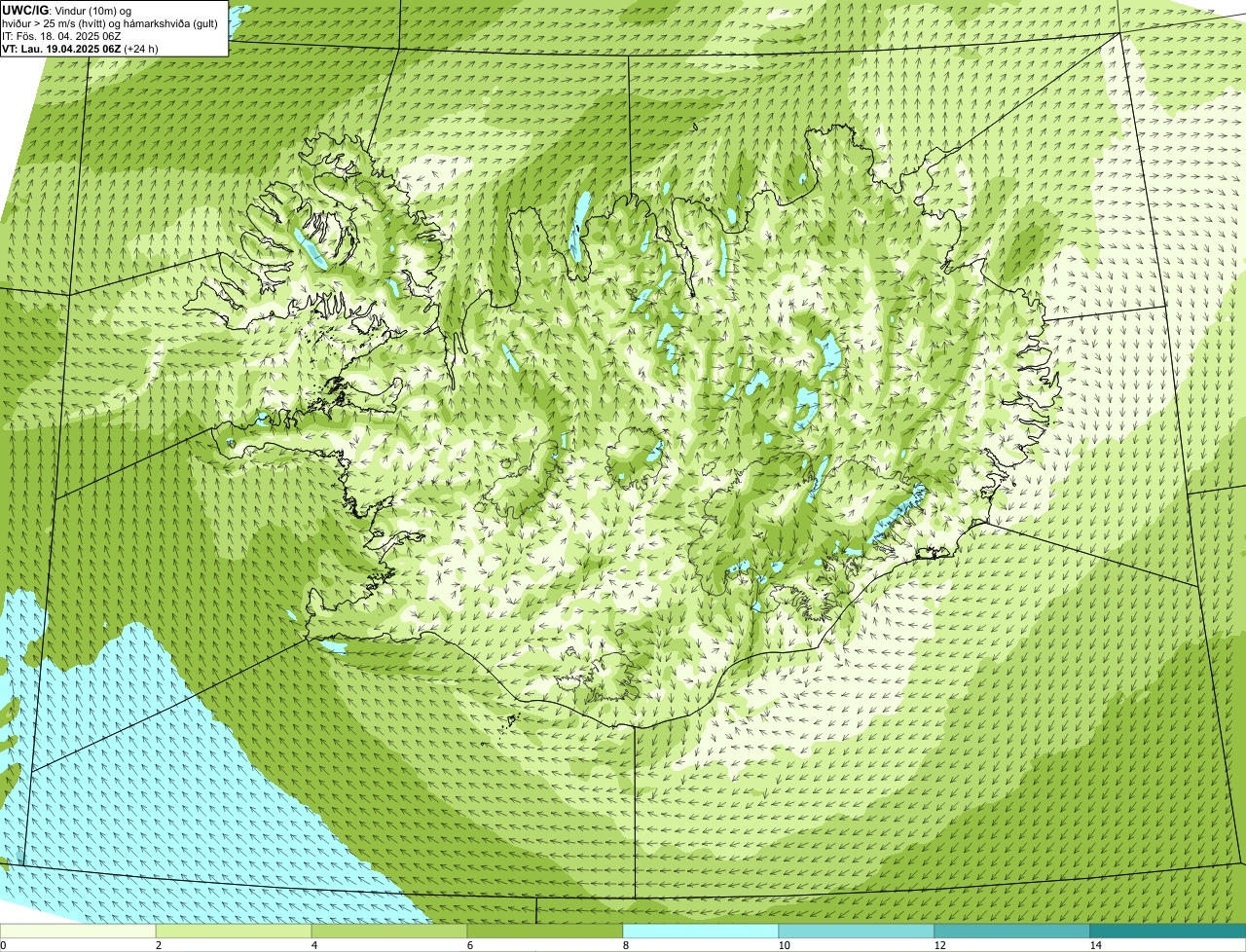Click the scale label '10'
The height and width of the screenshot is (952, 1246).
pos(784,945)
